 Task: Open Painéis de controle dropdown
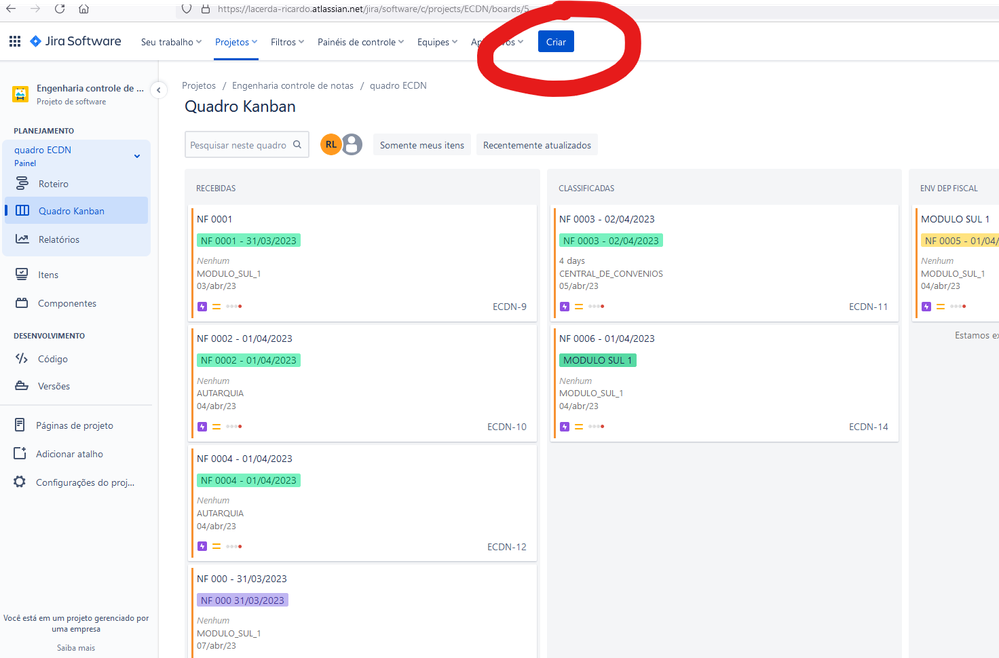361,42
